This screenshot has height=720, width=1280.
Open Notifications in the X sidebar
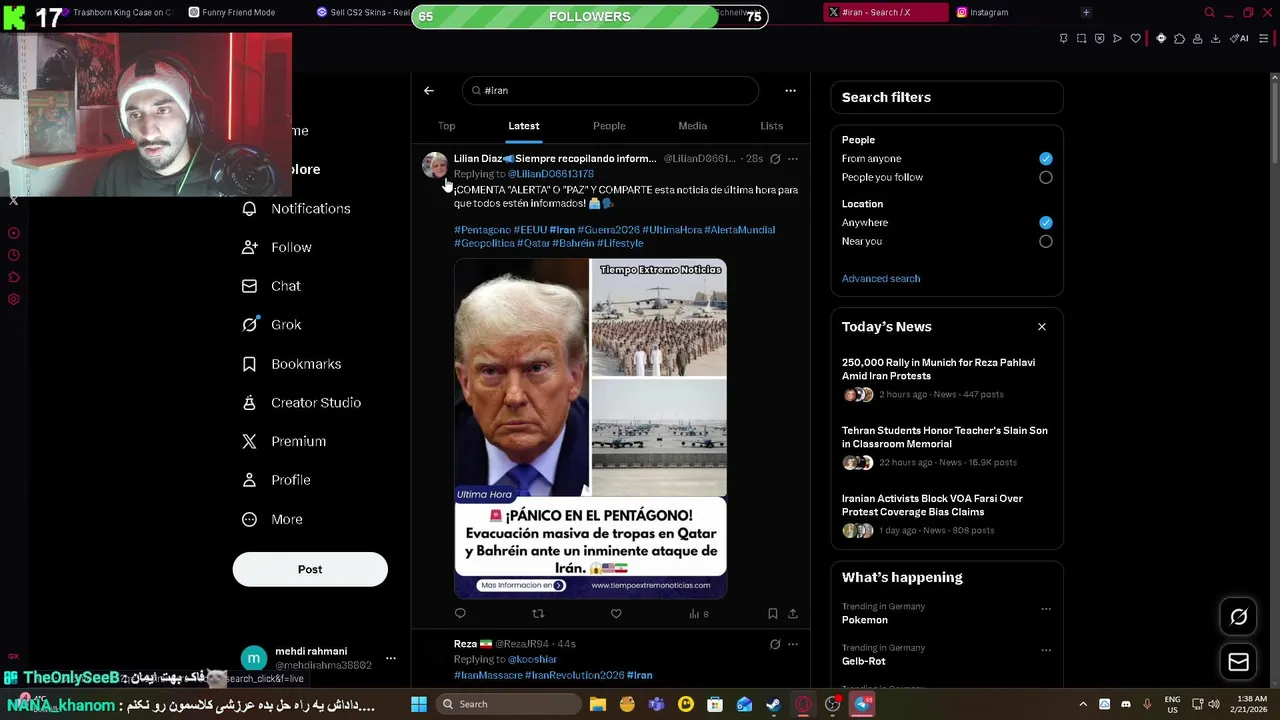click(296, 208)
